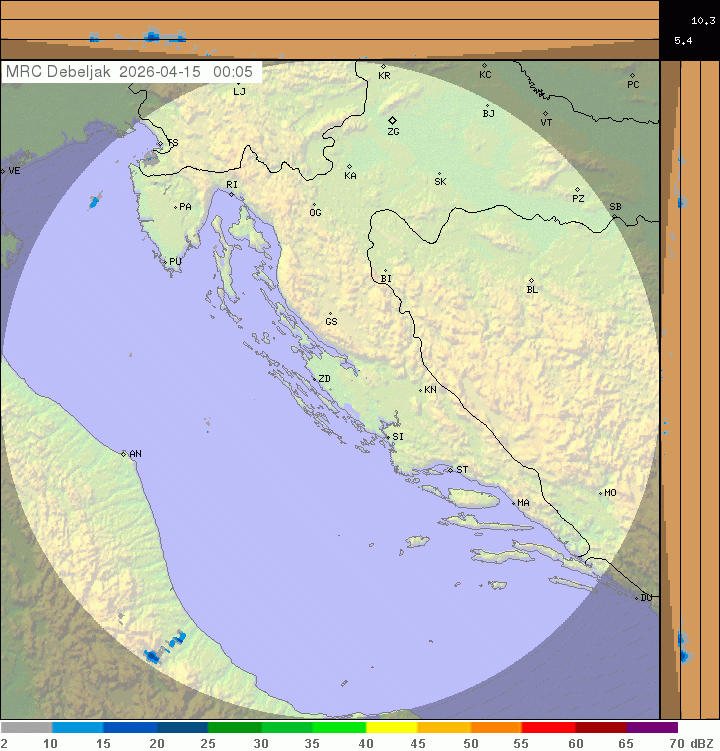
Task: Select the ST city marker
Action: pos(450,469)
